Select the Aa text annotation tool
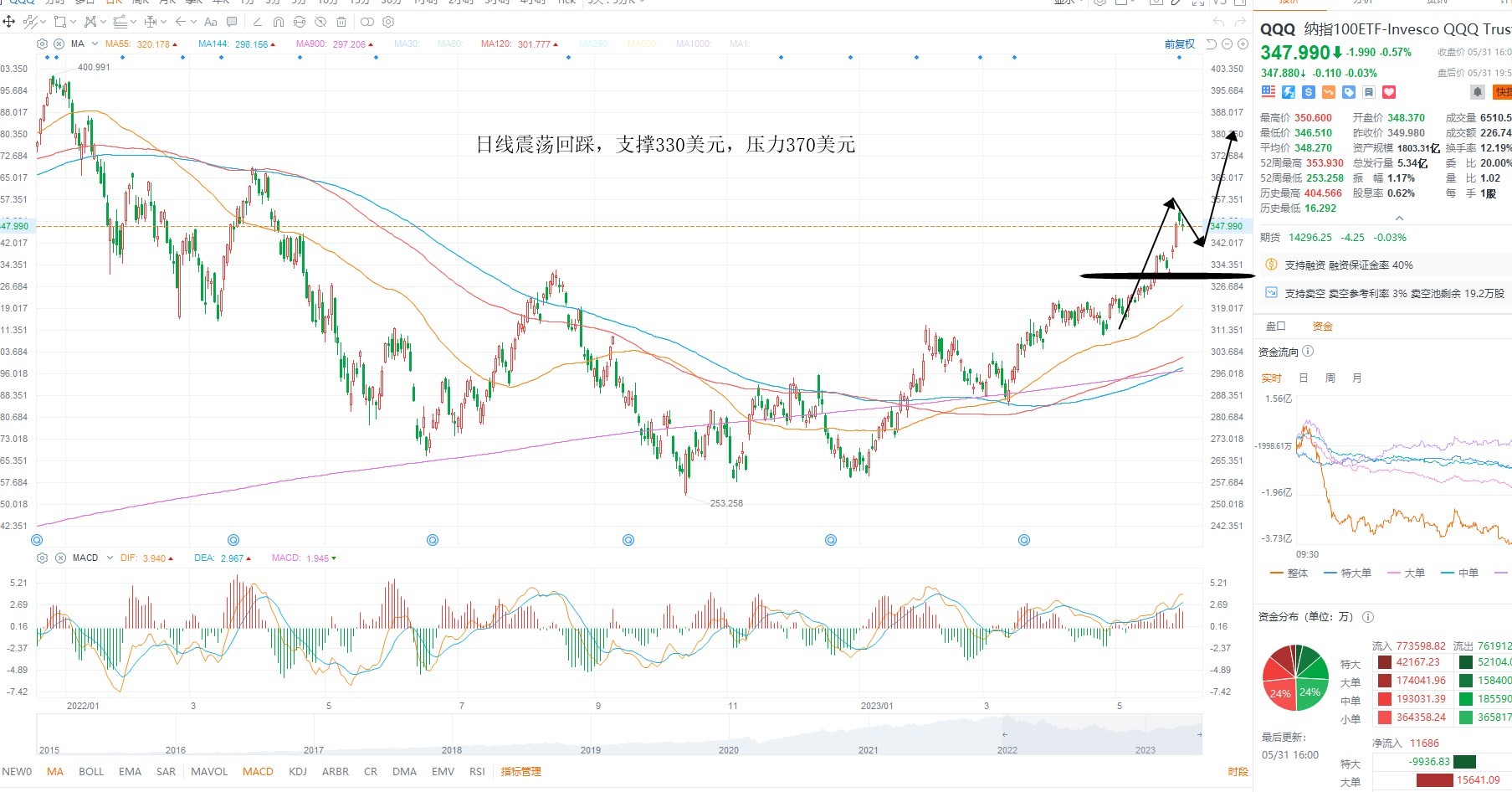This screenshot has height=792, width=1512. [x=211, y=22]
